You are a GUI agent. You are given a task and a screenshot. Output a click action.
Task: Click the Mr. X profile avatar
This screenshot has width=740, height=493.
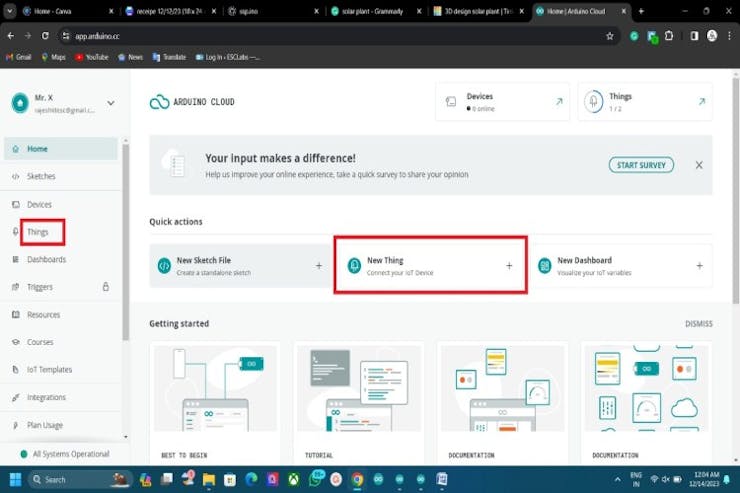click(20, 103)
